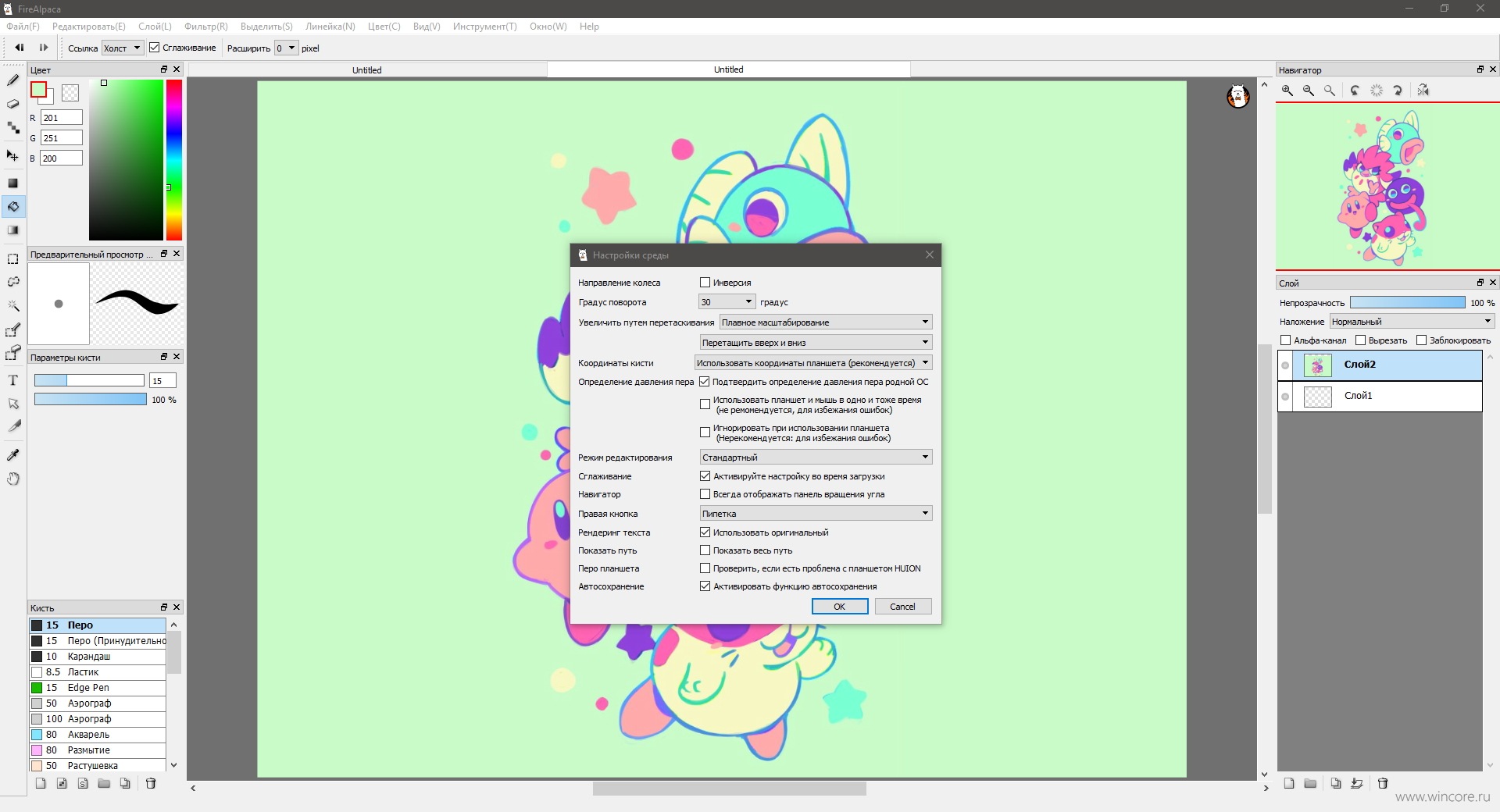Toggle Подтвердить определение давления пера checkbox

(705, 382)
